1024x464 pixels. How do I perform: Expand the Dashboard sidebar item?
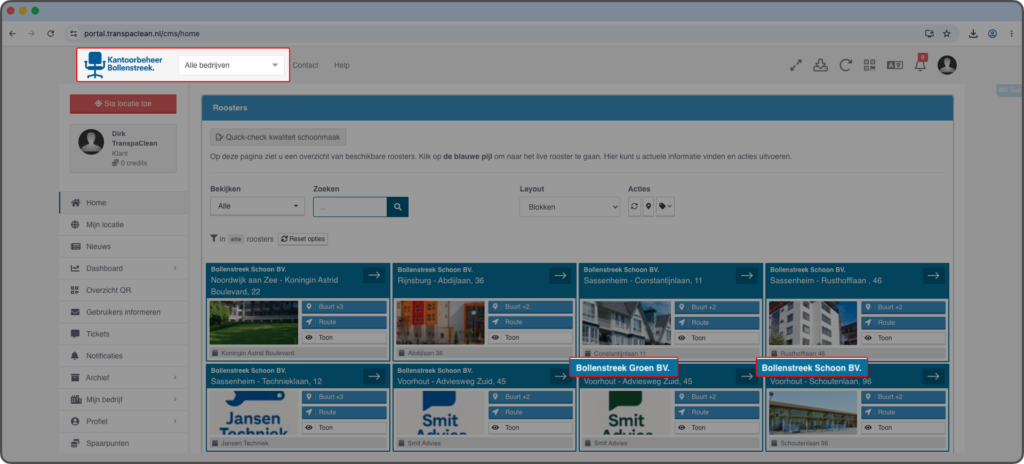tap(123, 268)
